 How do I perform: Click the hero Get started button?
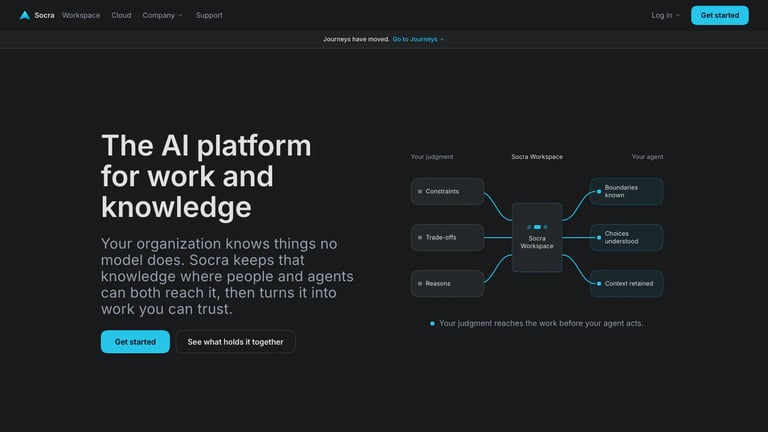[135, 342]
